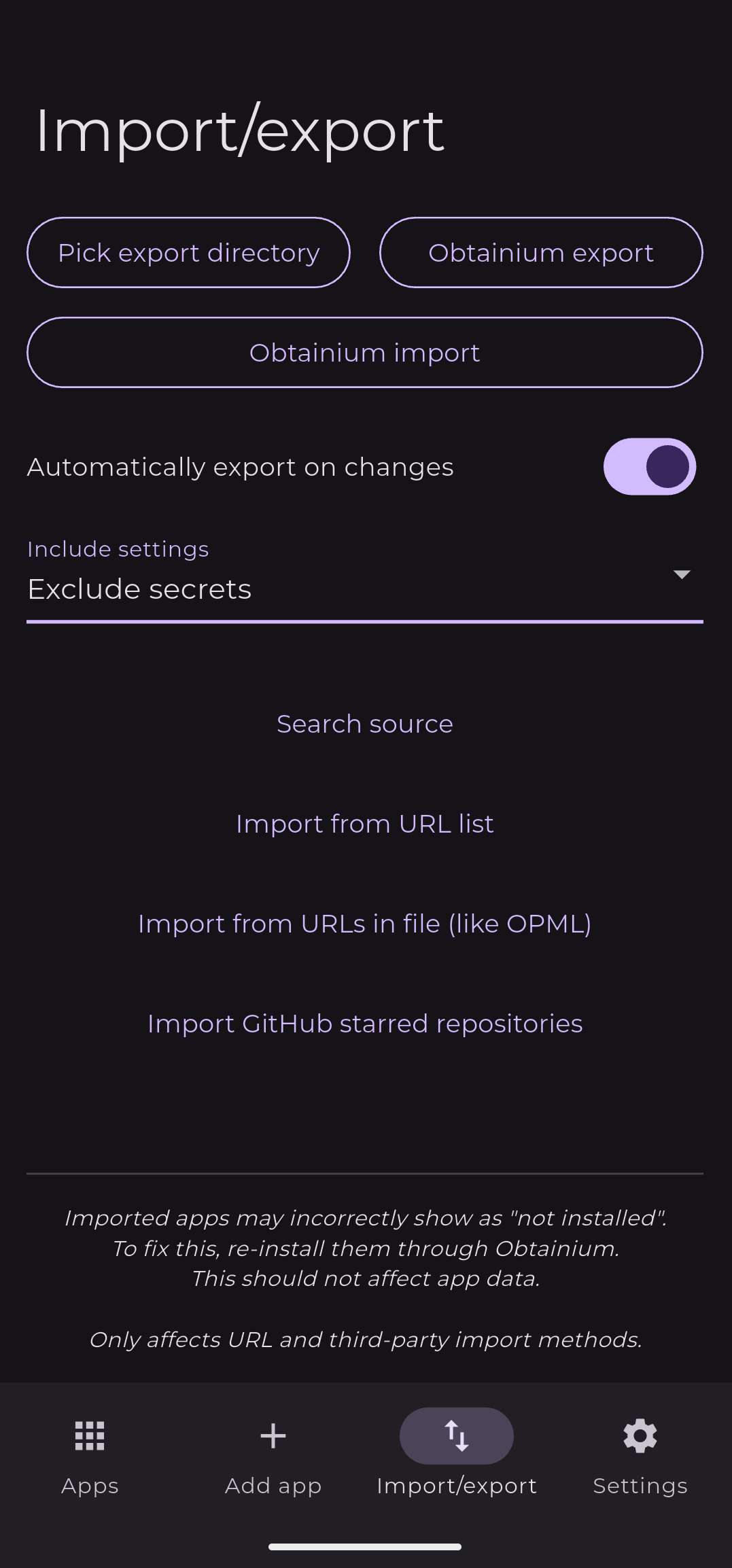The image size is (732, 1568).
Task: Tap Import GitHub starred repositories
Action: (365, 1024)
